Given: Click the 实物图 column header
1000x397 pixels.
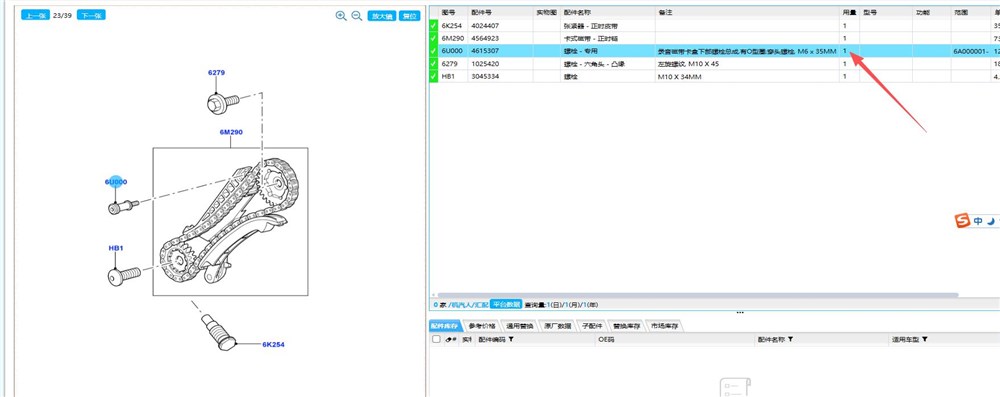Looking at the screenshot, I should point(547,12).
